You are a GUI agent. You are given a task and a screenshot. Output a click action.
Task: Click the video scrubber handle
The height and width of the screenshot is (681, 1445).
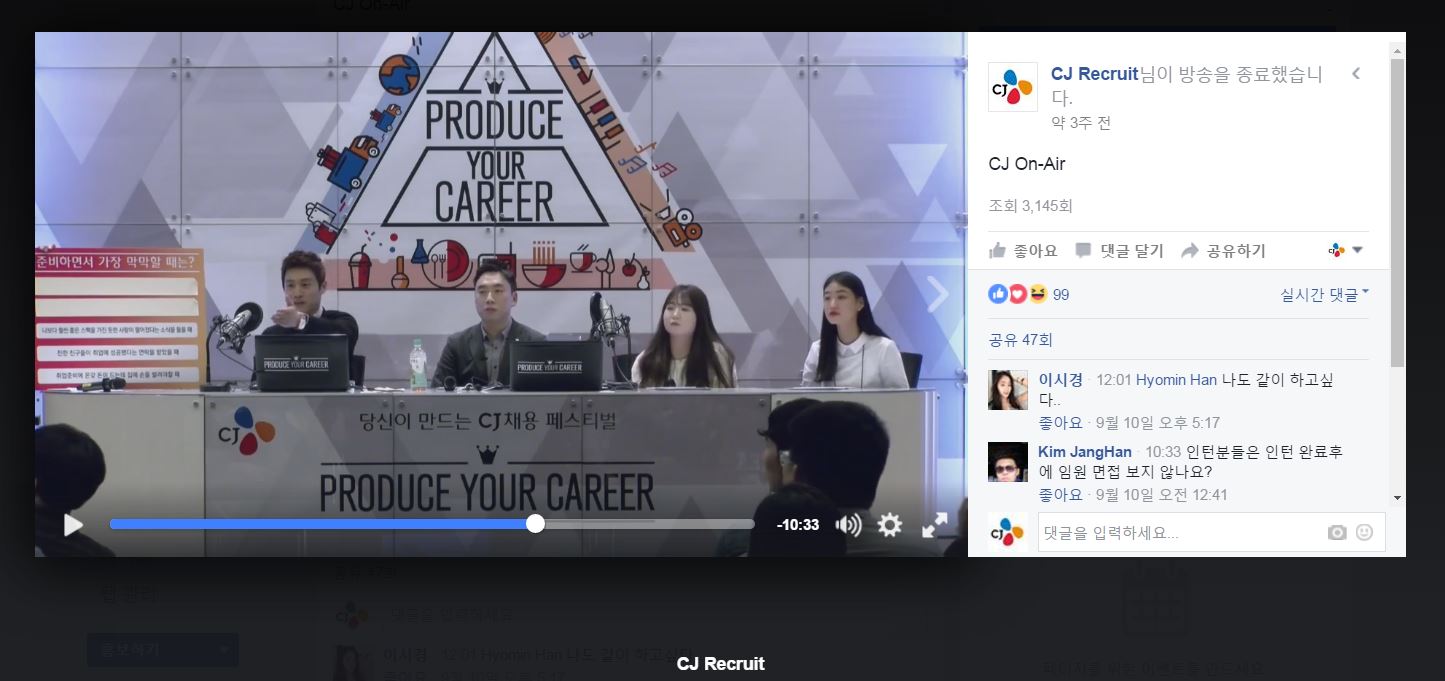535,524
